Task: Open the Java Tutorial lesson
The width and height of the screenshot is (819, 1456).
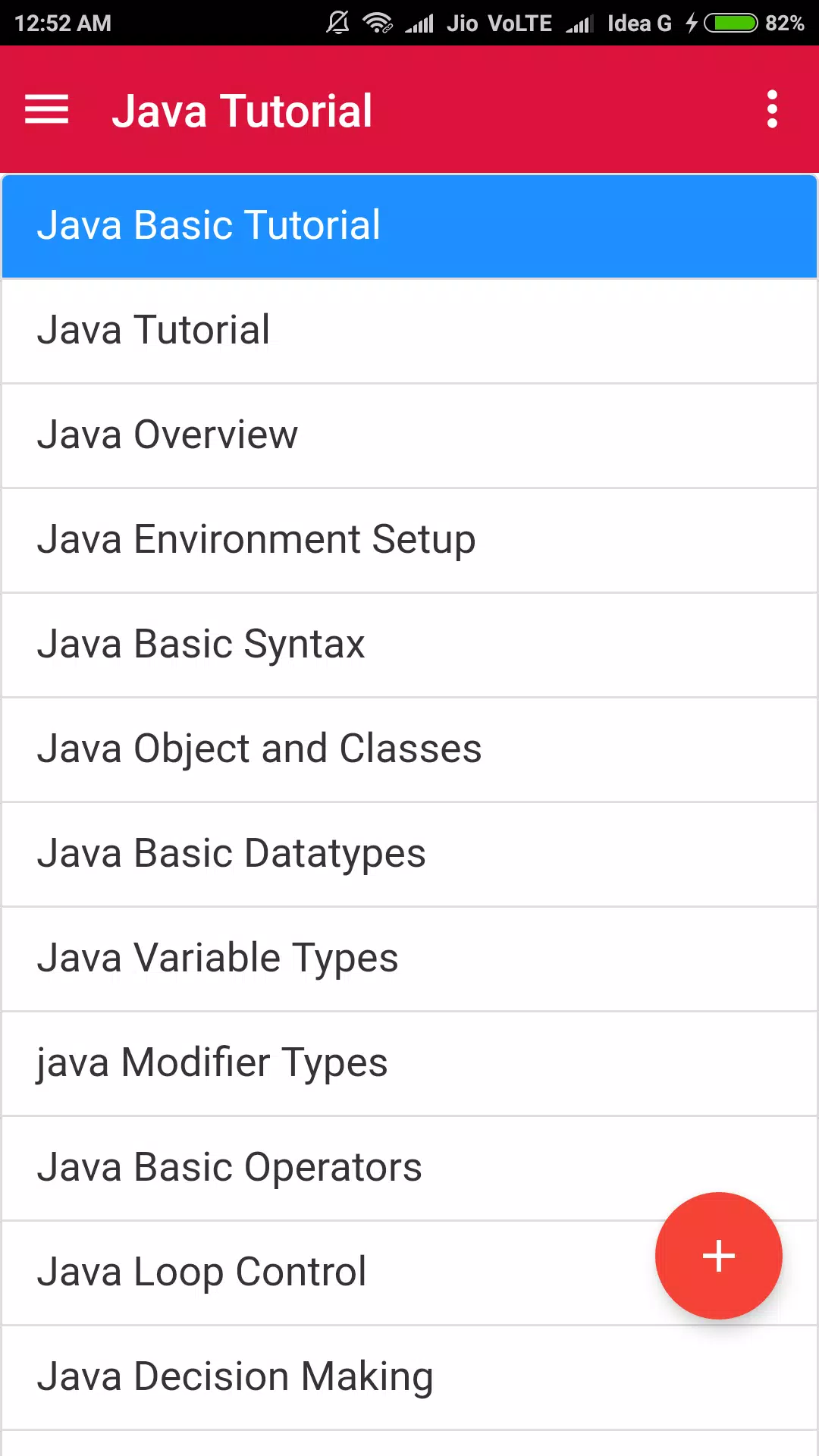Action: pos(409,331)
